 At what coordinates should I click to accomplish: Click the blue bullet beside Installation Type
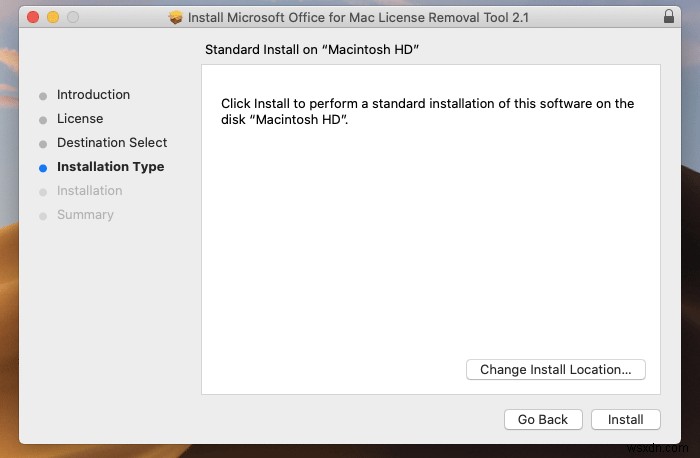pyautogui.click(x=43, y=168)
